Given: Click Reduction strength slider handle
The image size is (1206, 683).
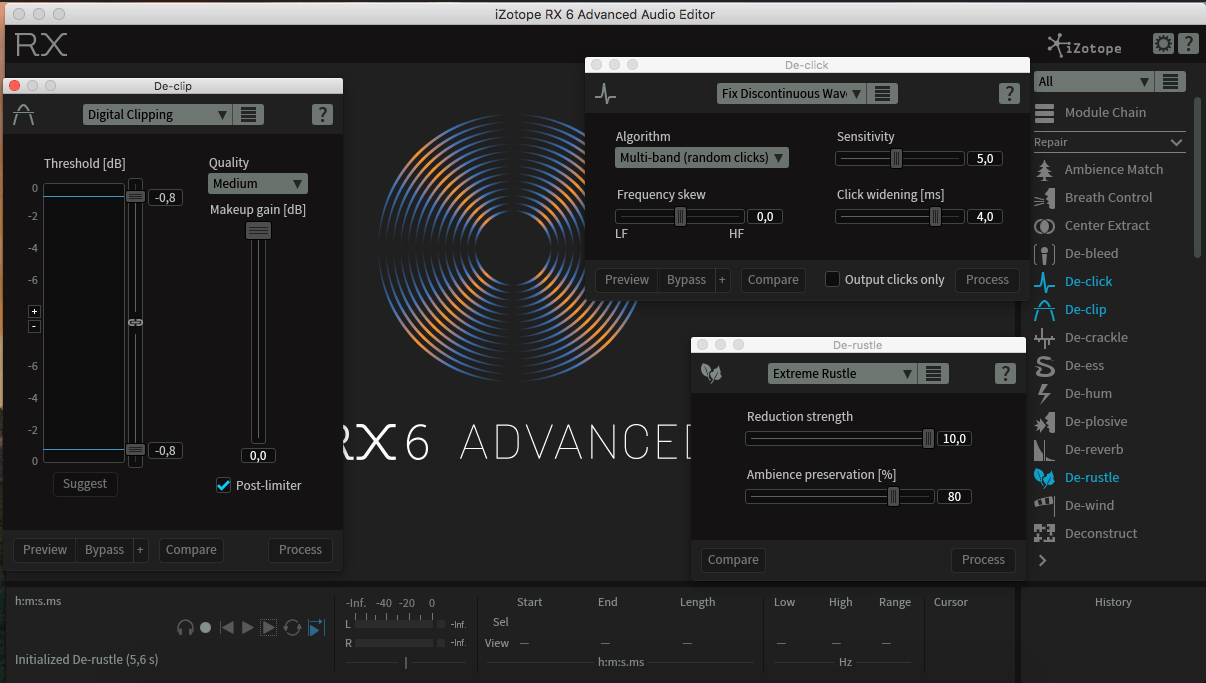Looking at the screenshot, I should 928,438.
